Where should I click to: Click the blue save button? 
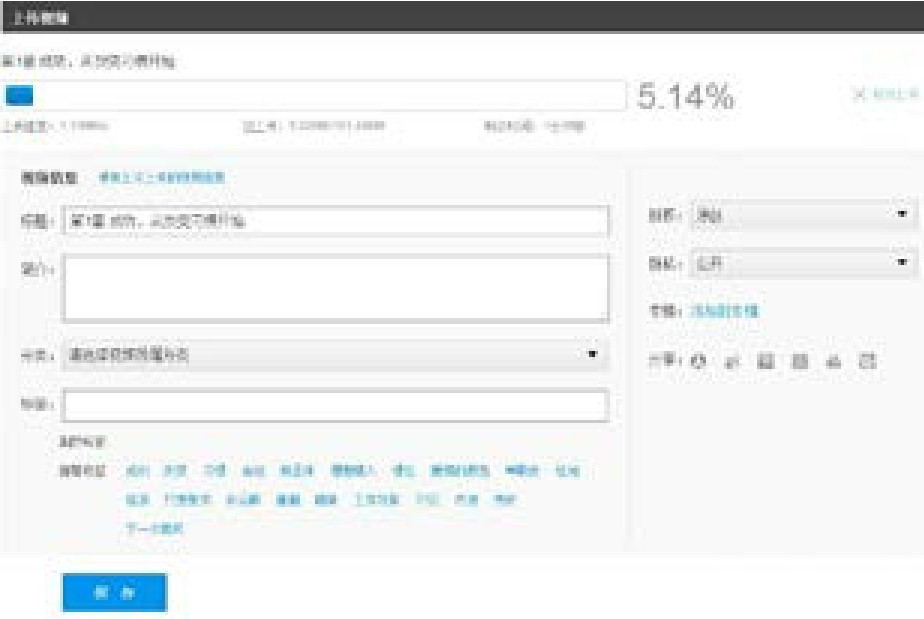coord(114,592)
